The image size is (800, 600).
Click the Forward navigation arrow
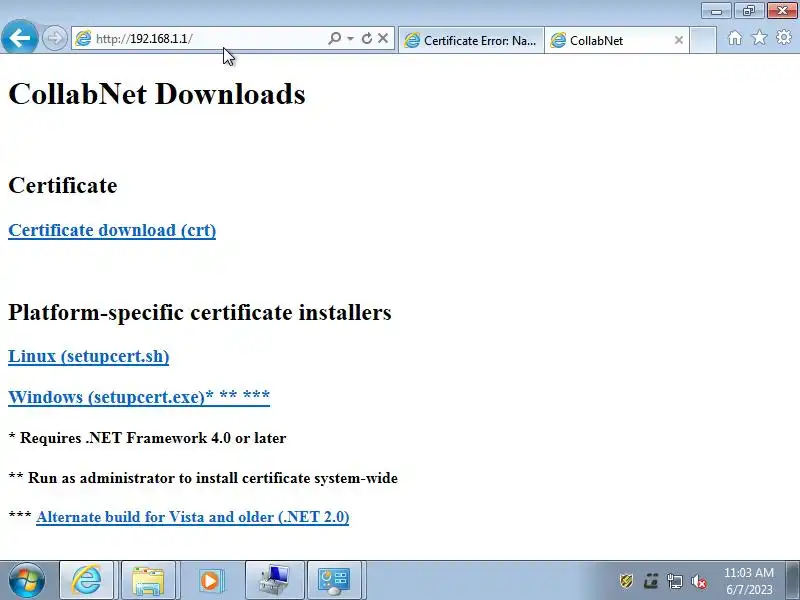click(54, 38)
